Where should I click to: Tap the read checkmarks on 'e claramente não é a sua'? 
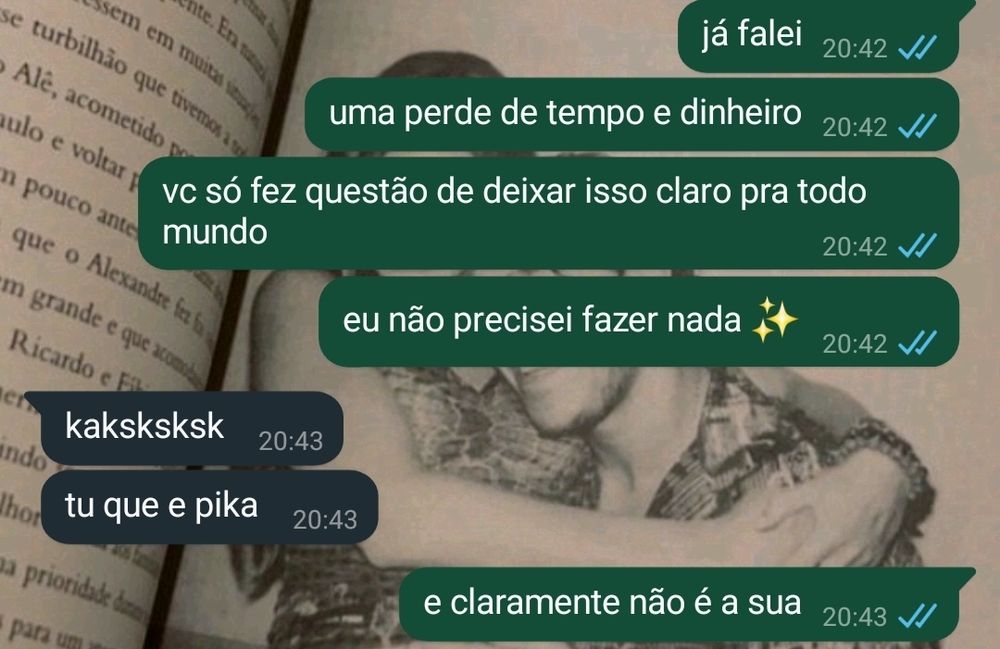point(917,616)
